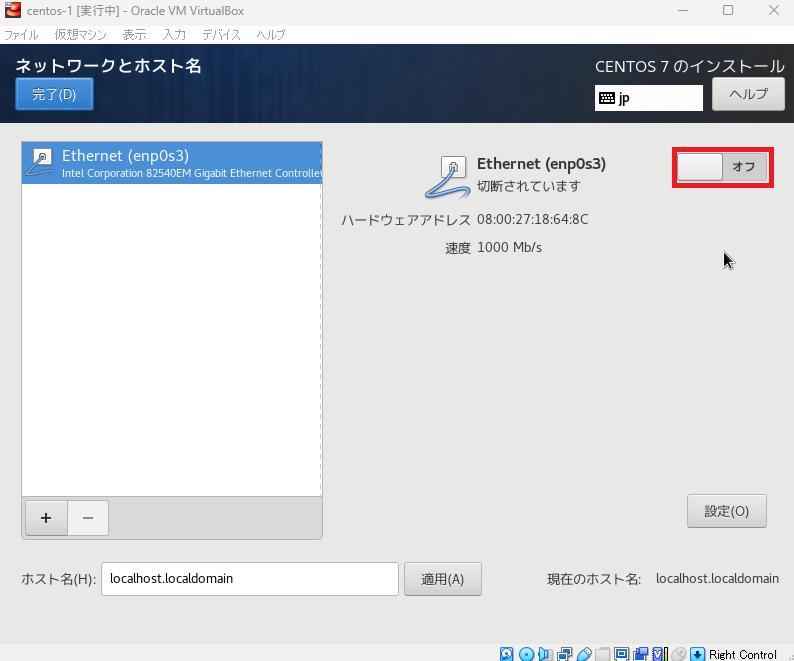
Task: Click the USB devices status icon
Action: 584,654
